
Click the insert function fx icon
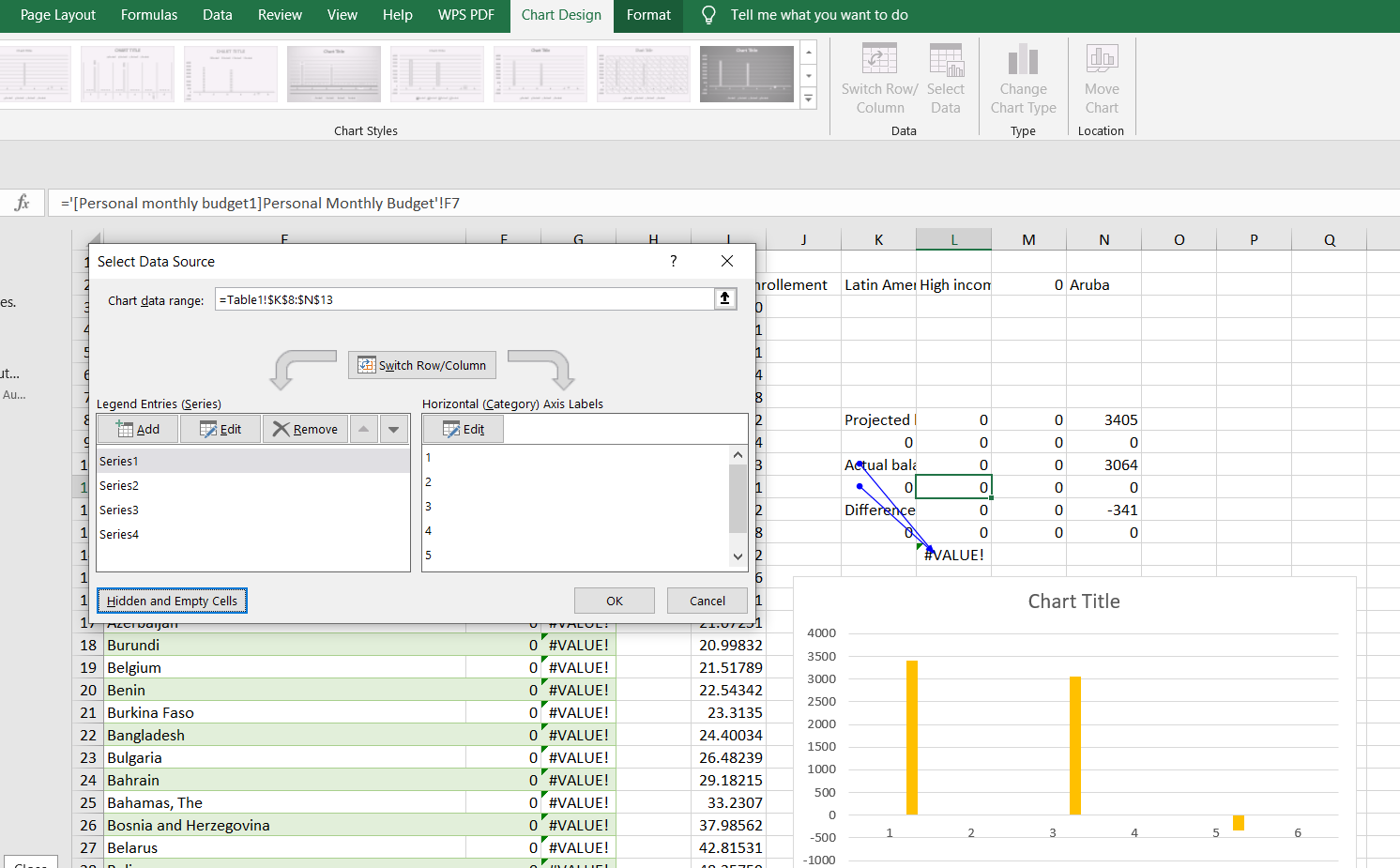pyautogui.click(x=23, y=203)
